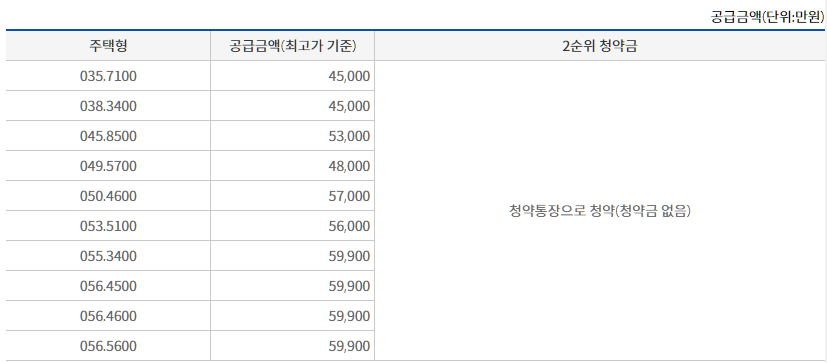
Task: Click the 2순위 청약금 column header
Action: 600,46
